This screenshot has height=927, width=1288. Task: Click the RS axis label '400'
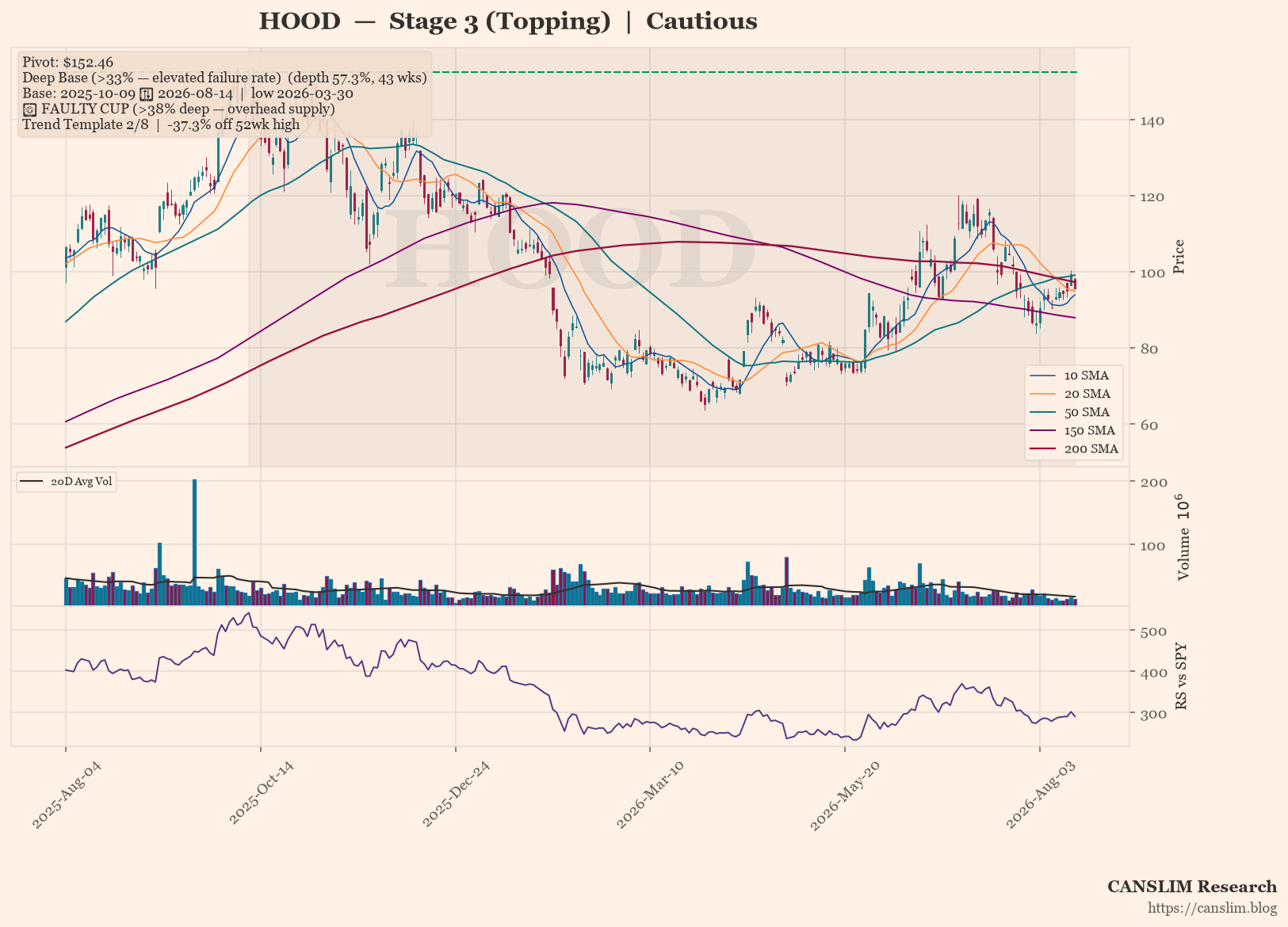(x=1153, y=673)
